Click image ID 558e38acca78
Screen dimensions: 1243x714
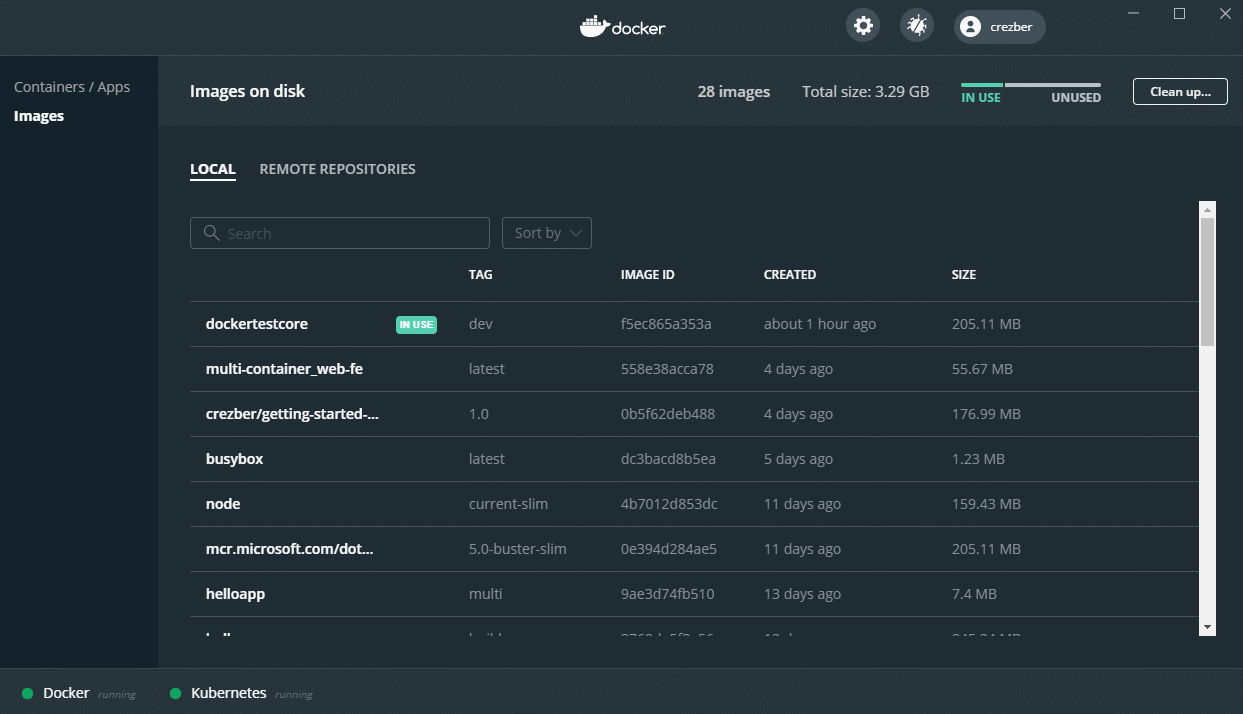pos(667,369)
